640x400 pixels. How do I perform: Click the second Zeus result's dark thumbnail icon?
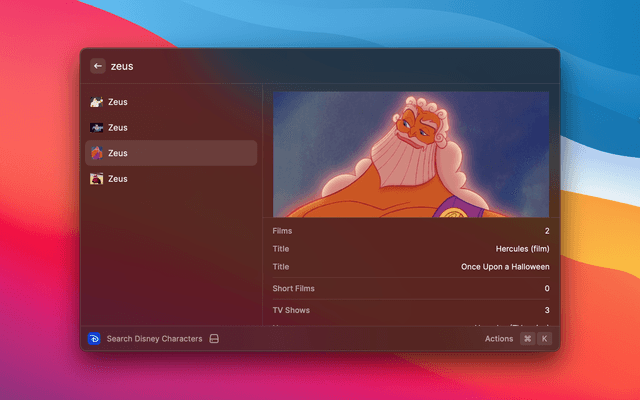pyautogui.click(x=97, y=128)
